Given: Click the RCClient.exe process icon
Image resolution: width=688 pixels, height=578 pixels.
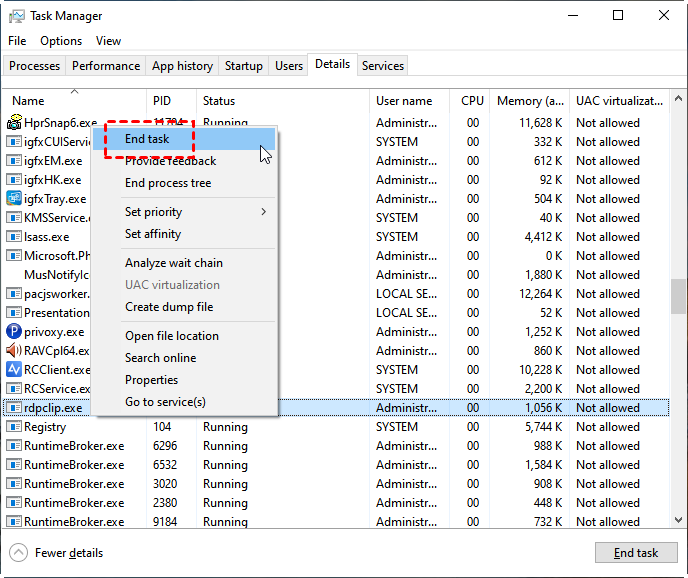Looking at the screenshot, I should (14, 370).
